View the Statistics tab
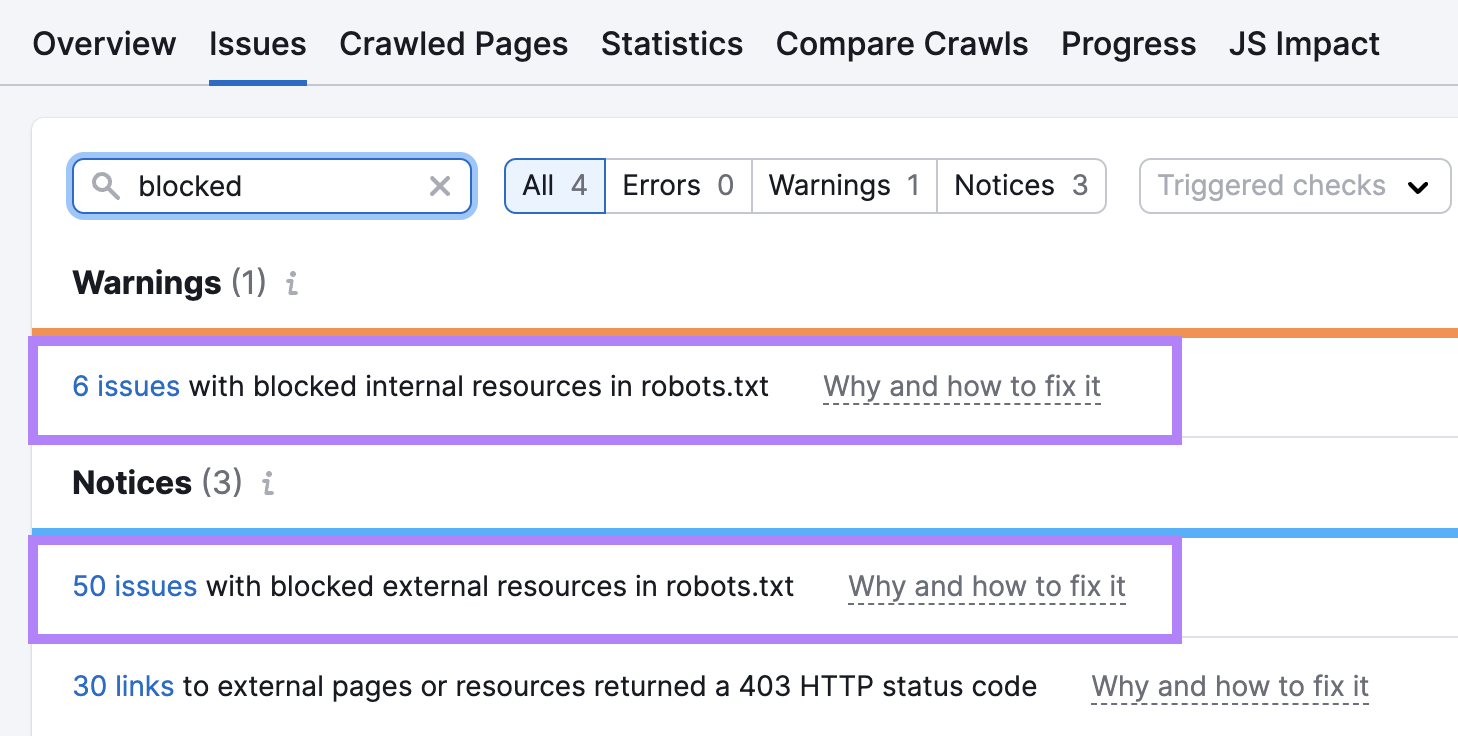 (x=671, y=44)
